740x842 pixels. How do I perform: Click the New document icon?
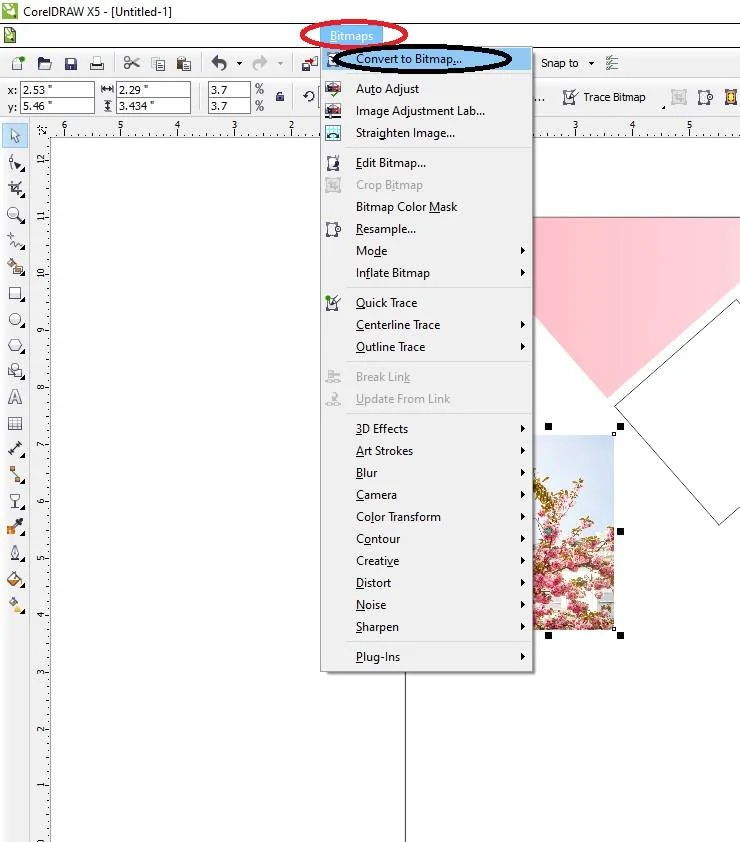click(x=18, y=63)
